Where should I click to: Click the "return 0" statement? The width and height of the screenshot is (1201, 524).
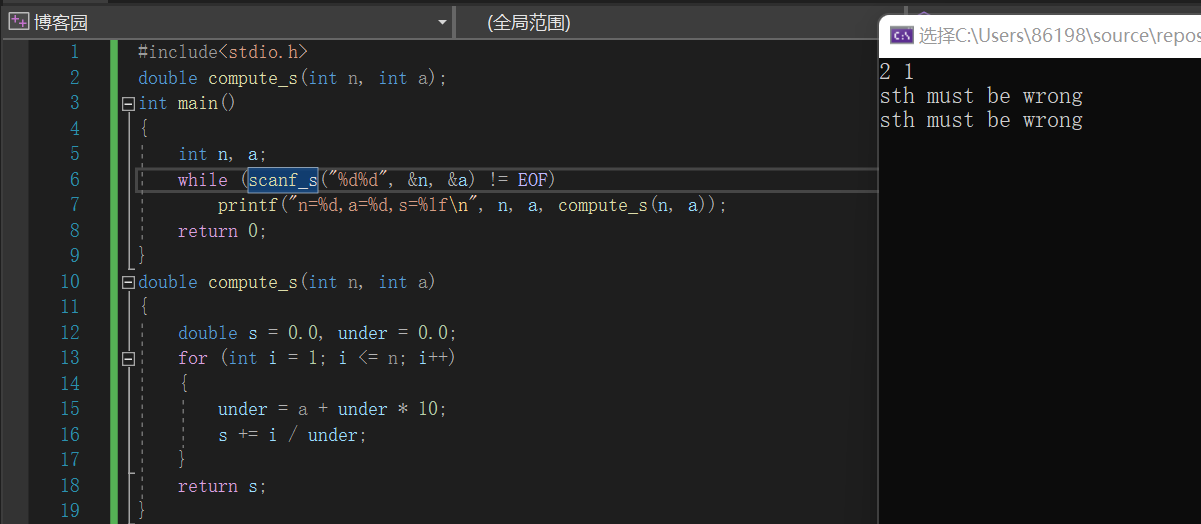click(x=222, y=231)
